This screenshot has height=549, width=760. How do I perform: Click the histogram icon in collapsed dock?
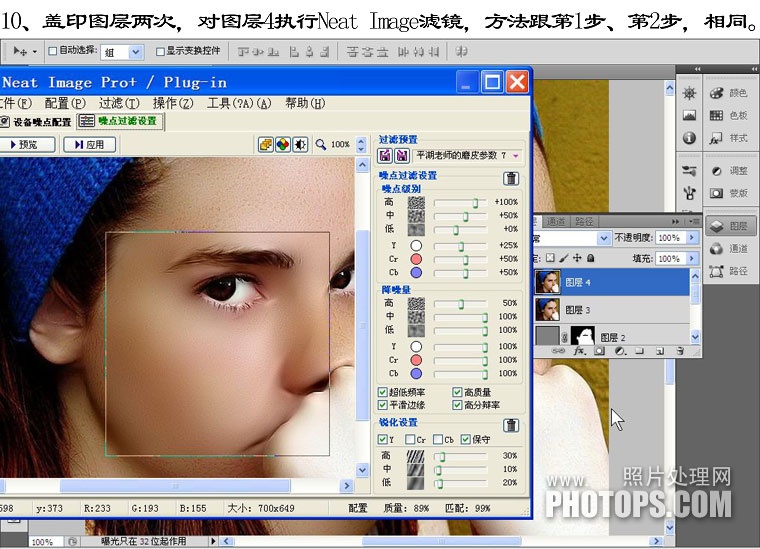[x=689, y=115]
